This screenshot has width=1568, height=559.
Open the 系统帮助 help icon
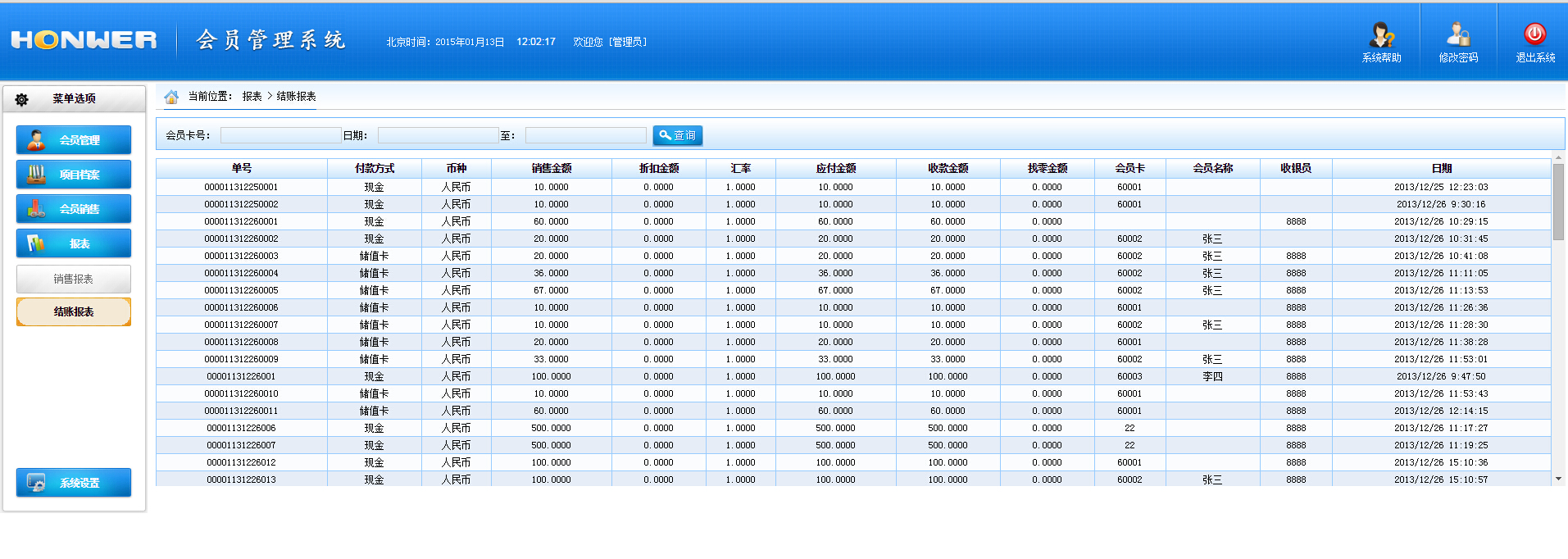coord(1382,34)
